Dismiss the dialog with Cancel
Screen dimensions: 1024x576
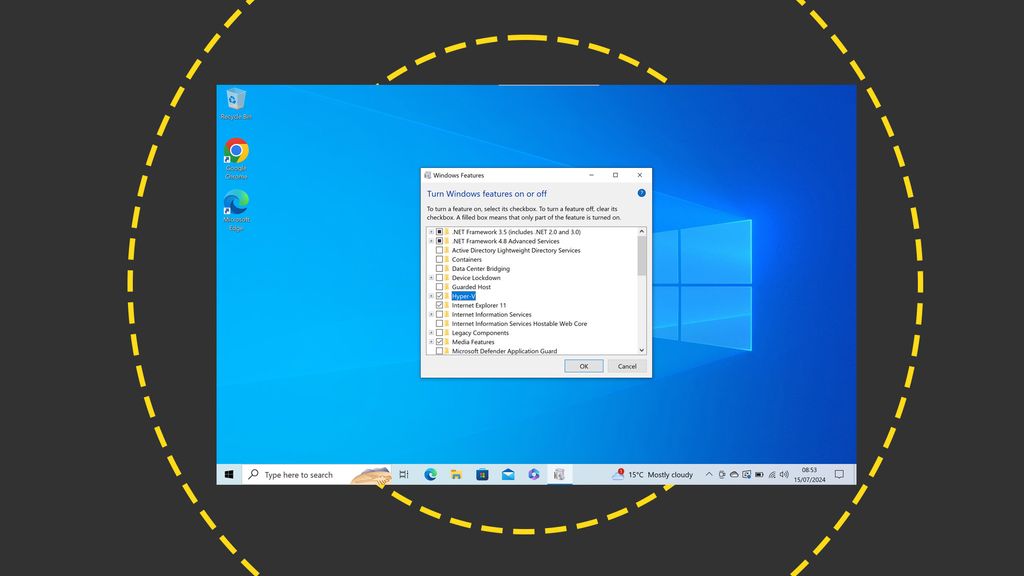(x=627, y=366)
